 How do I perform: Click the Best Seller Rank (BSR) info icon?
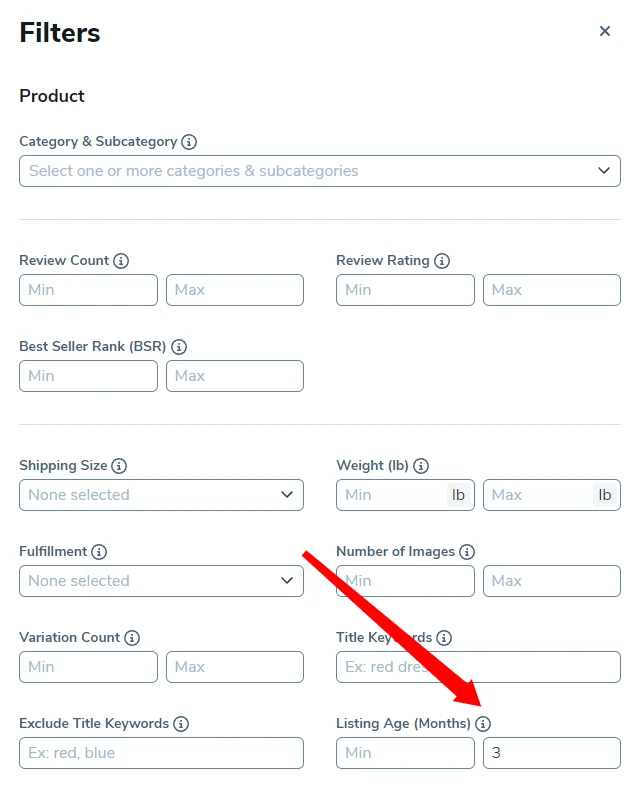tap(178, 346)
